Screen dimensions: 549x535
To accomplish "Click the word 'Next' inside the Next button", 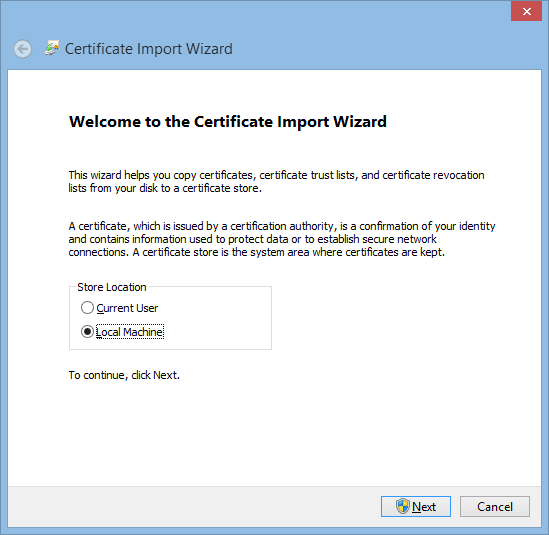I will (x=424, y=507).
